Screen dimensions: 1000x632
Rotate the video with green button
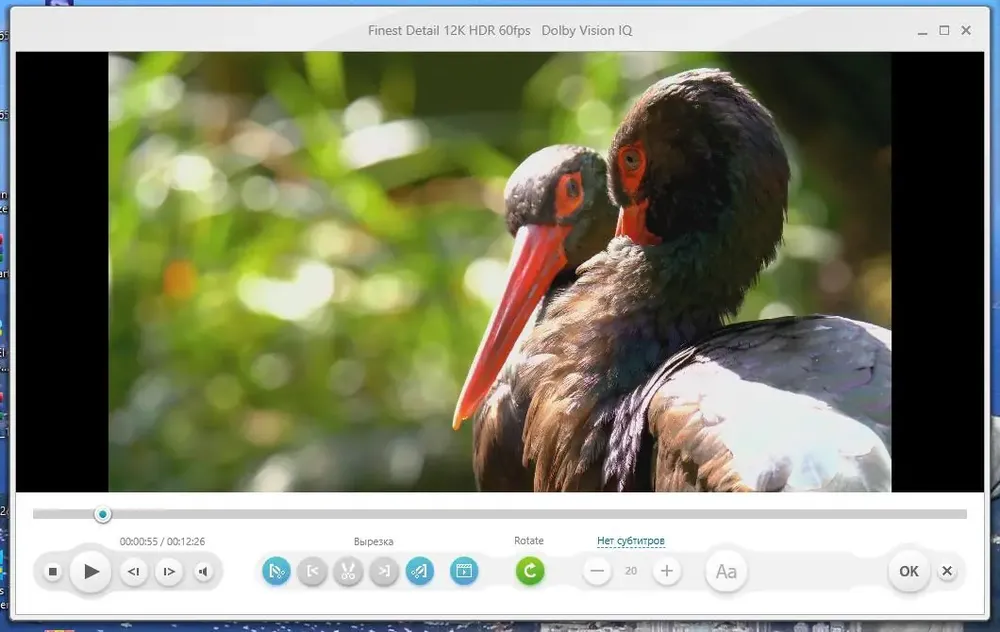pos(530,571)
